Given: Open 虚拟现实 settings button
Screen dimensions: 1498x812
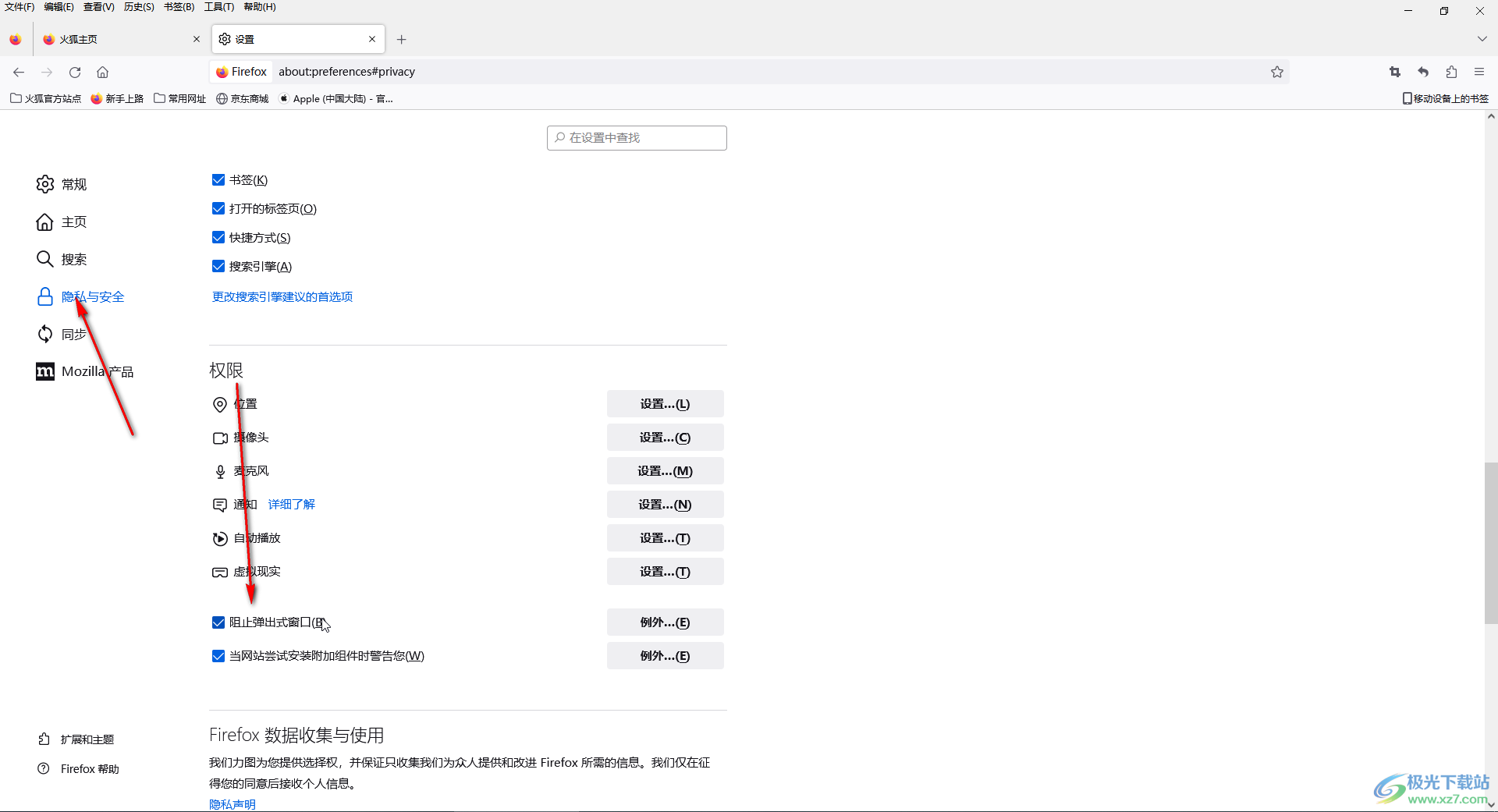Looking at the screenshot, I should tap(666, 572).
